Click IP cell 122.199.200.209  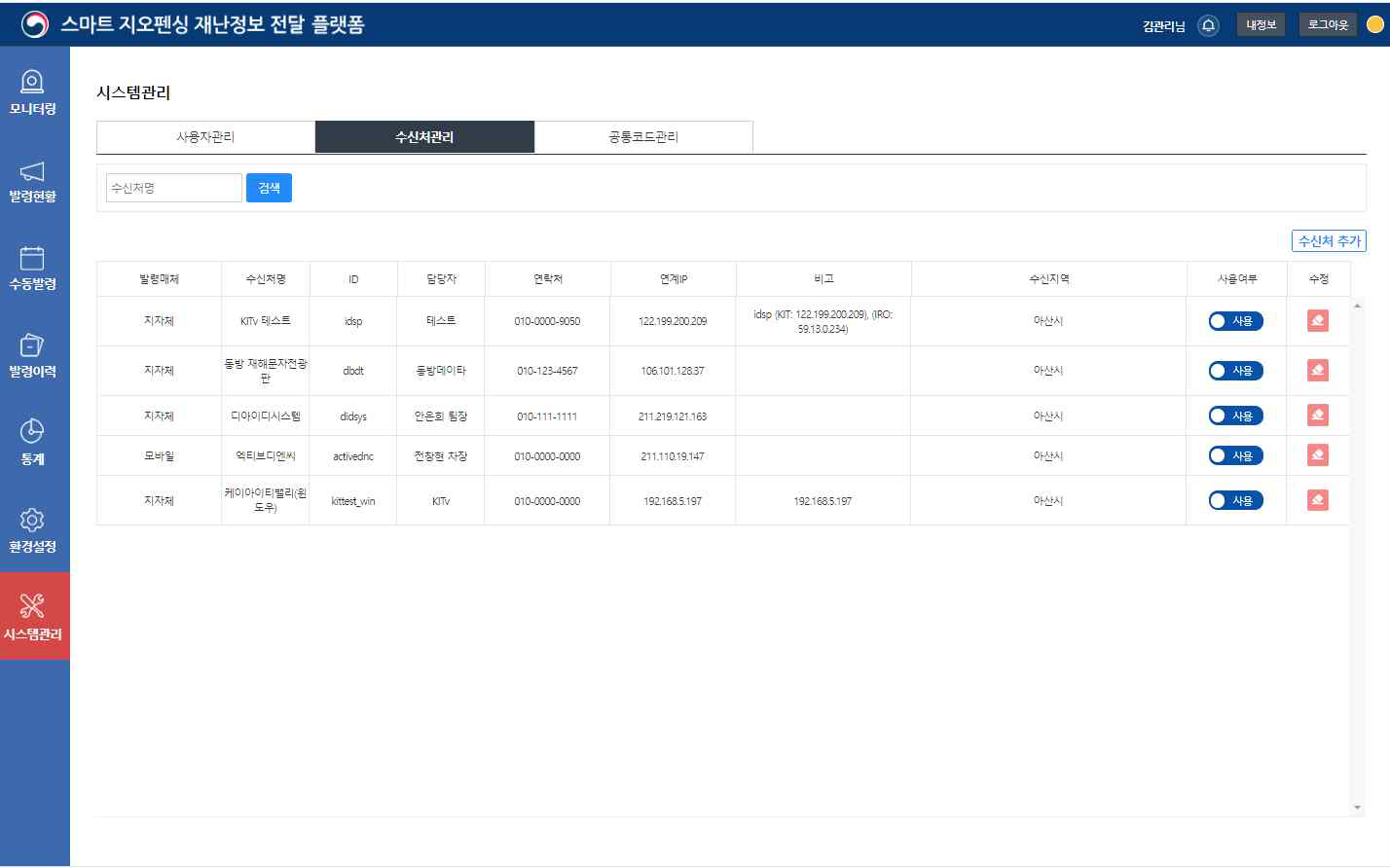coord(673,321)
